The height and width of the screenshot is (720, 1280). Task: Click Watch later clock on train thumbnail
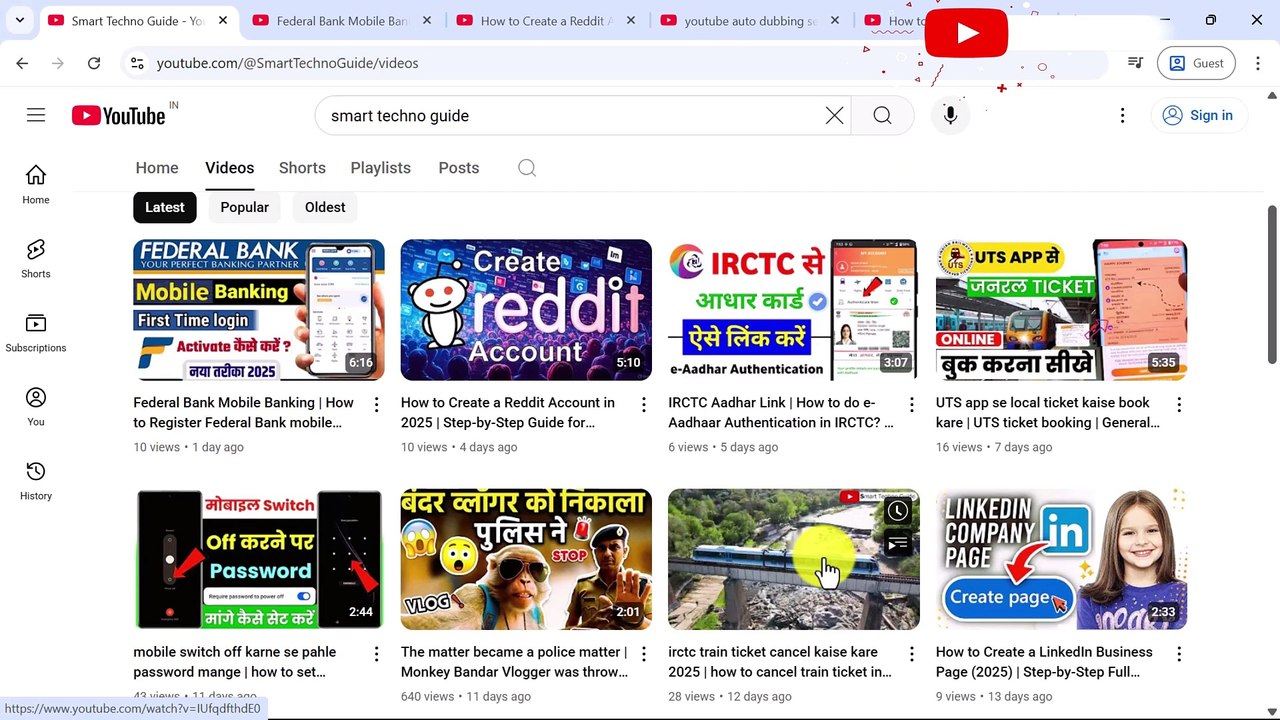click(898, 511)
